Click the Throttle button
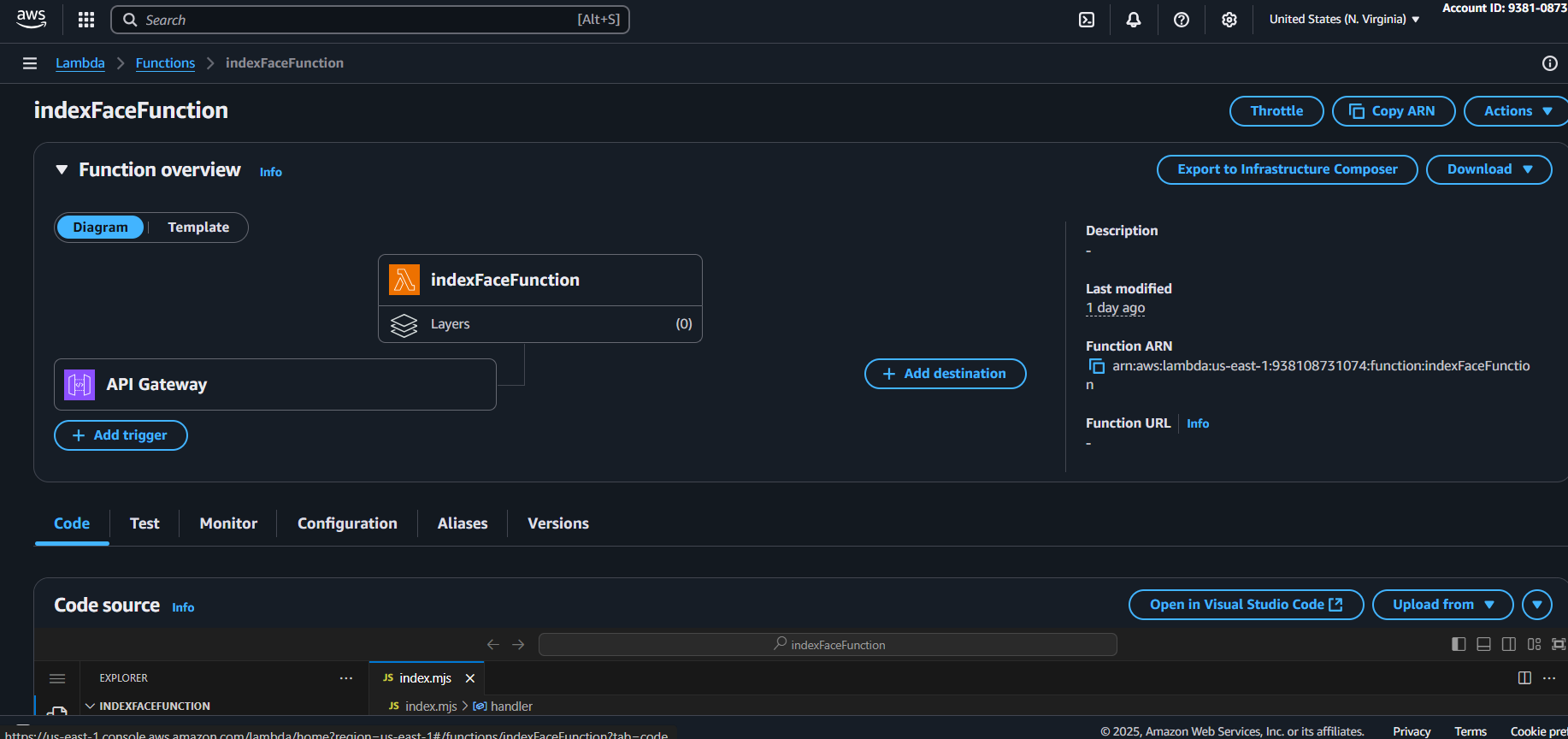Viewport: 1568px width, 739px height. click(1276, 111)
